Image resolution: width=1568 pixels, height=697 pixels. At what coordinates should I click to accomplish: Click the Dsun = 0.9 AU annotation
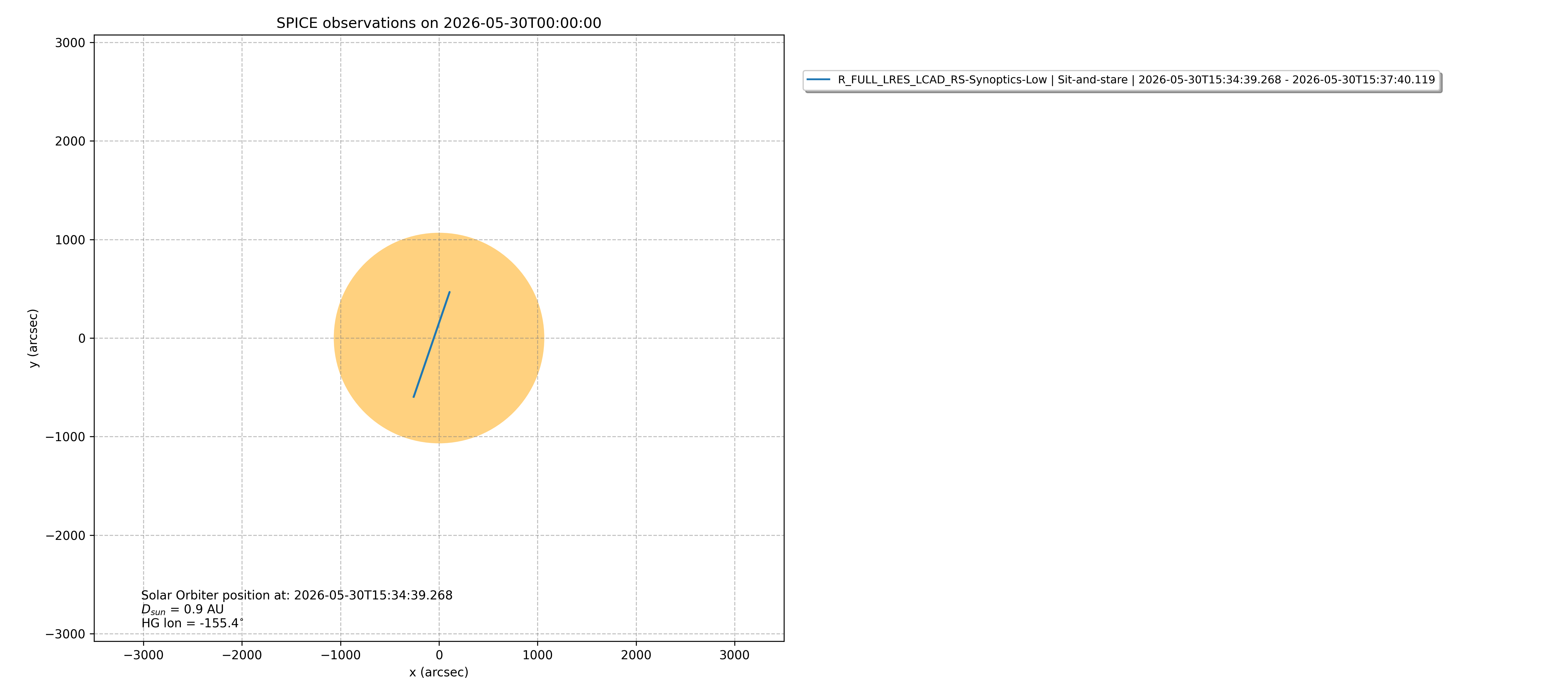(x=183, y=609)
